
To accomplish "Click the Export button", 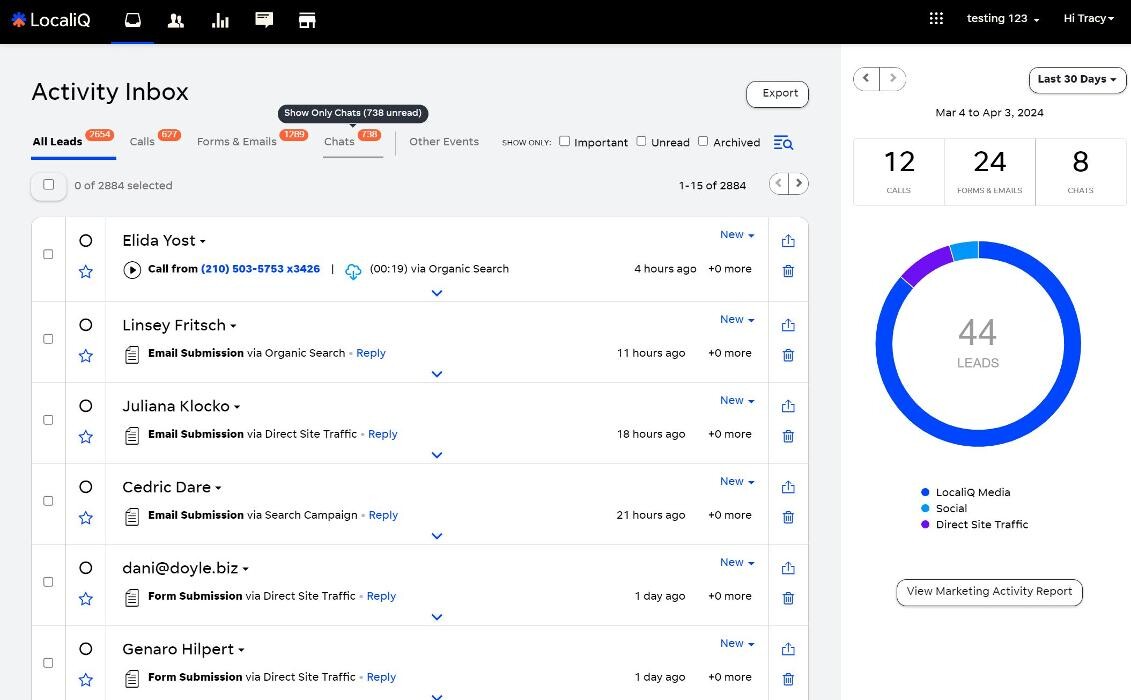I will pos(777,94).
